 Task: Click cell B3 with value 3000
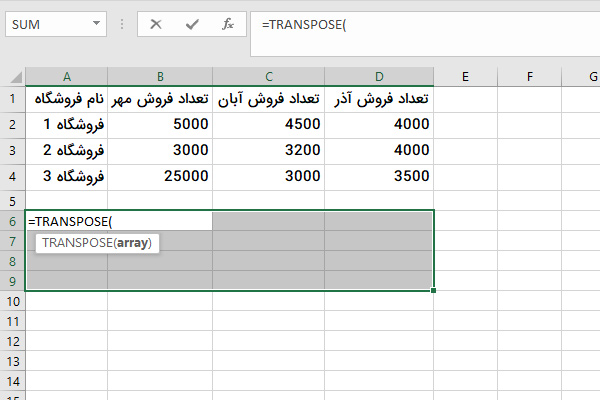[x=160, y=152]
